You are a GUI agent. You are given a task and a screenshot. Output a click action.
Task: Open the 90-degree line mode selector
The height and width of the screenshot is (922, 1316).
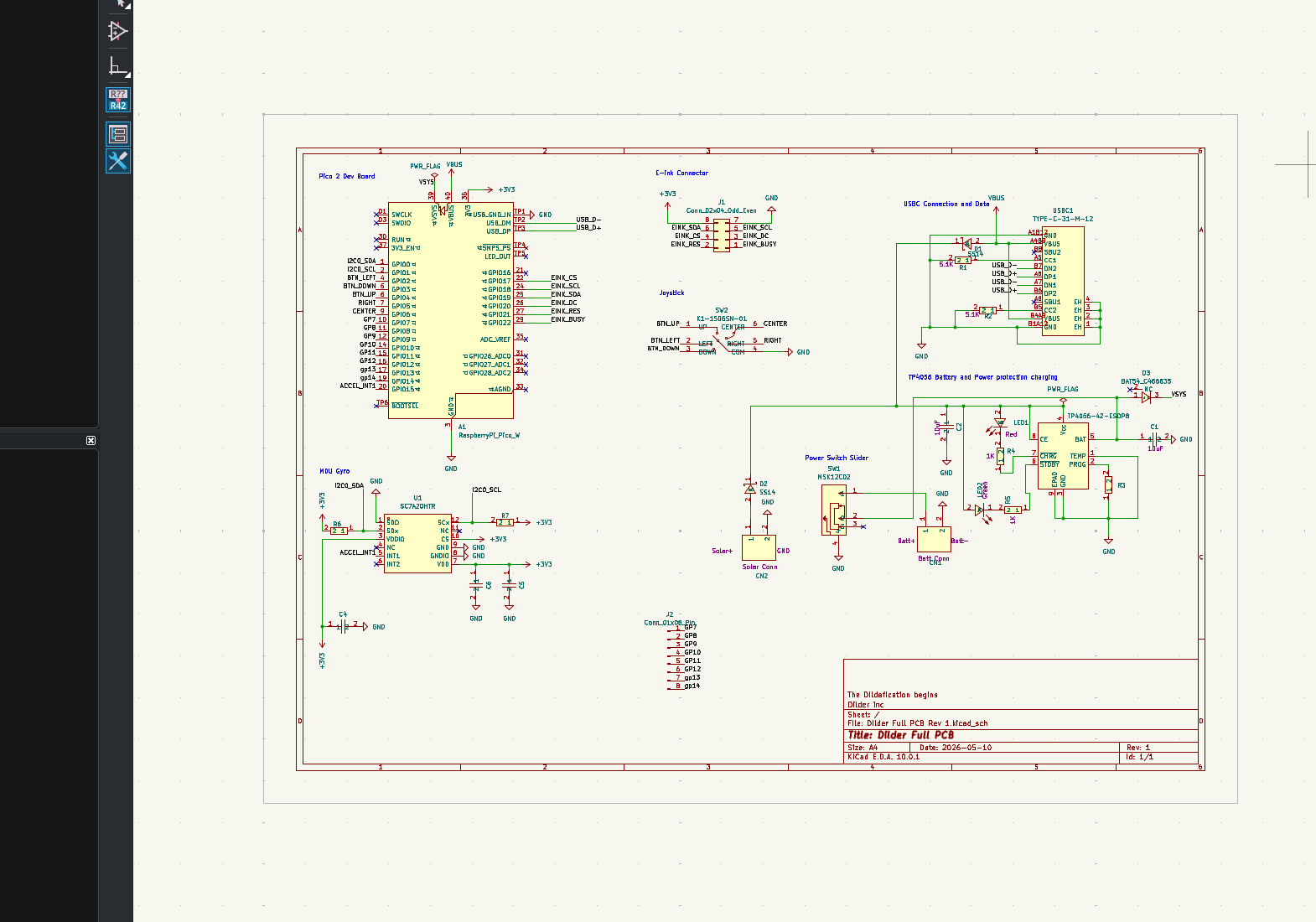pyautogui.click(x=117, y=66)
